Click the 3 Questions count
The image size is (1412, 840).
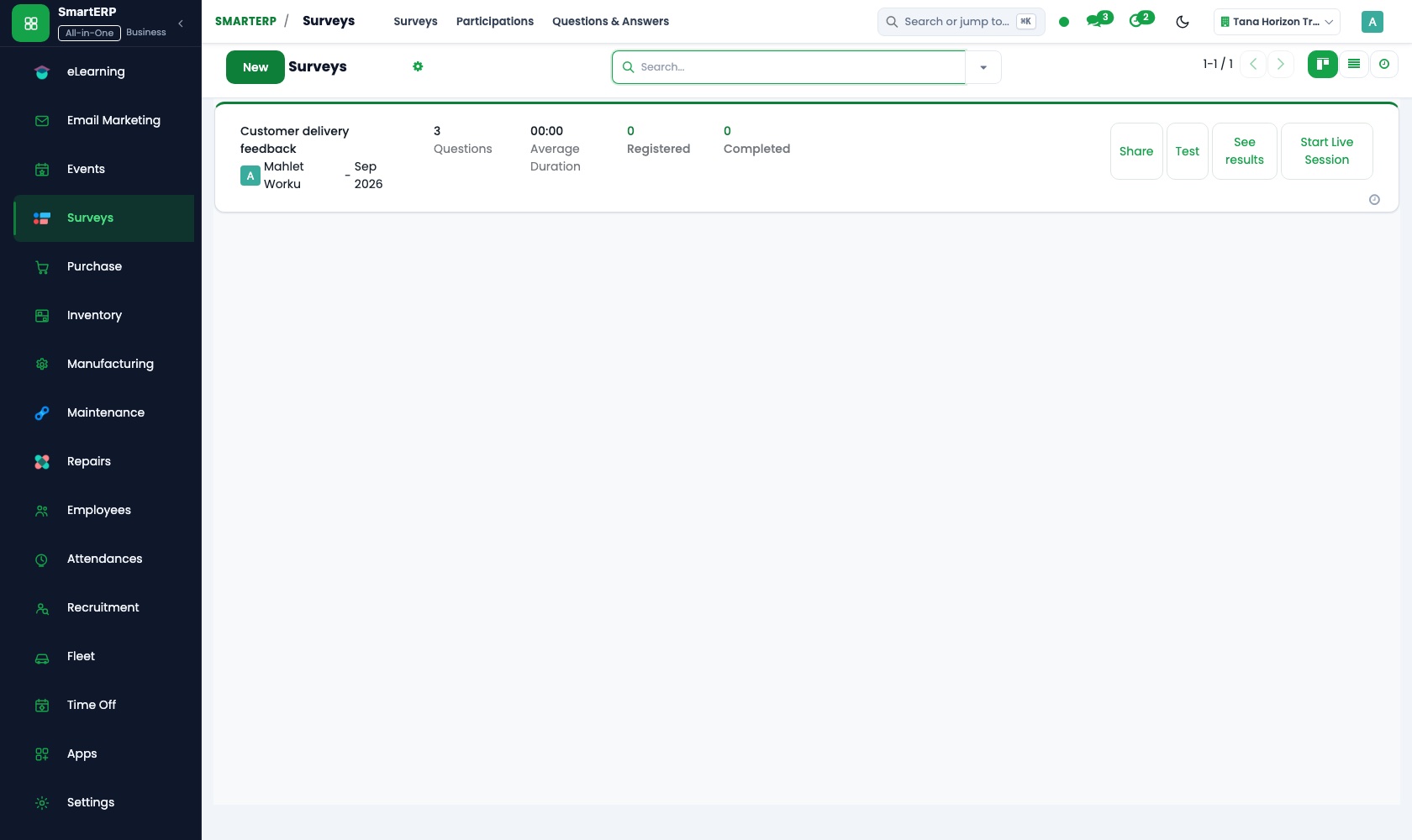point(462,139)
